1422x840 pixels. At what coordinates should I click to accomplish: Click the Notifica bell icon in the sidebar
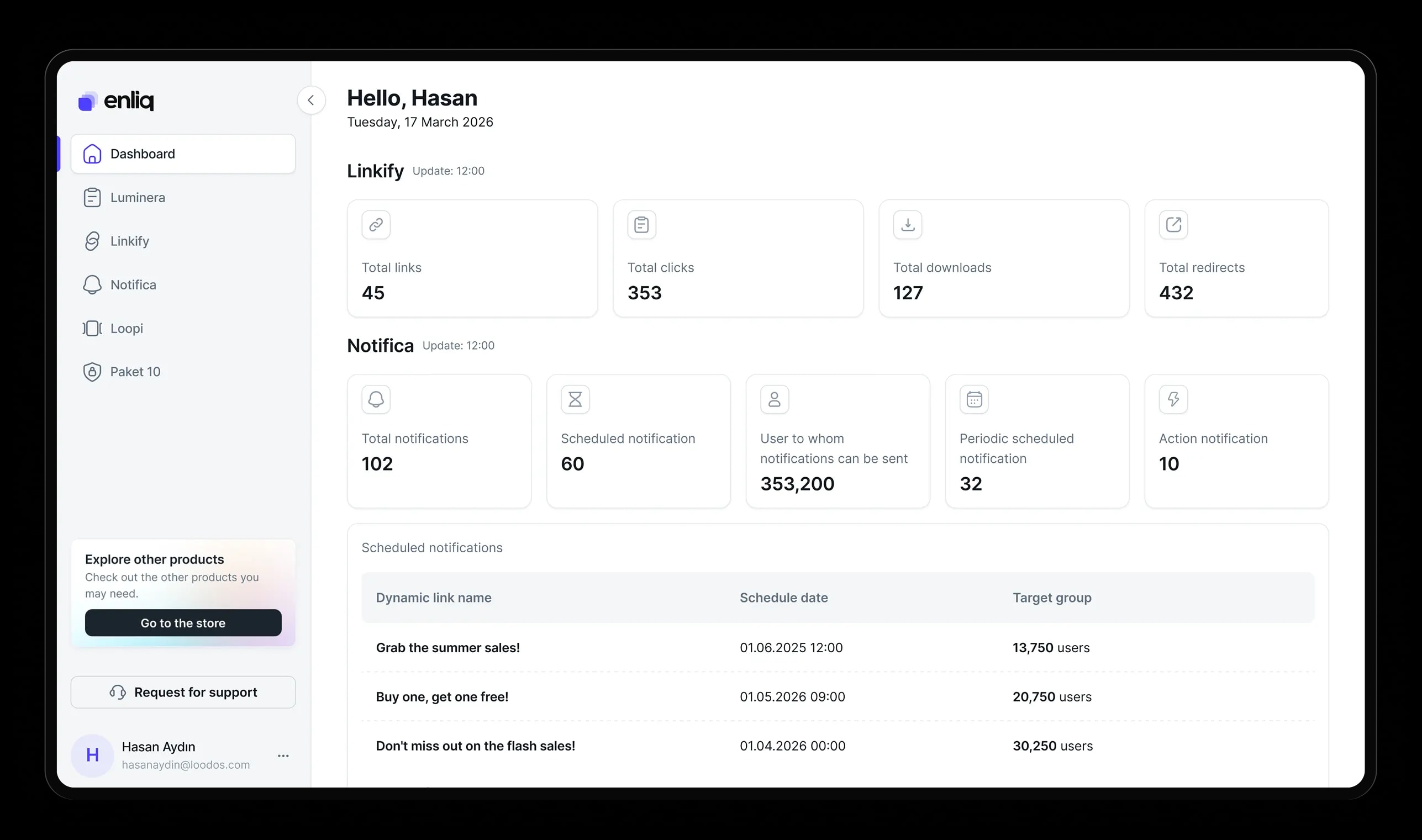click(92, 285)
